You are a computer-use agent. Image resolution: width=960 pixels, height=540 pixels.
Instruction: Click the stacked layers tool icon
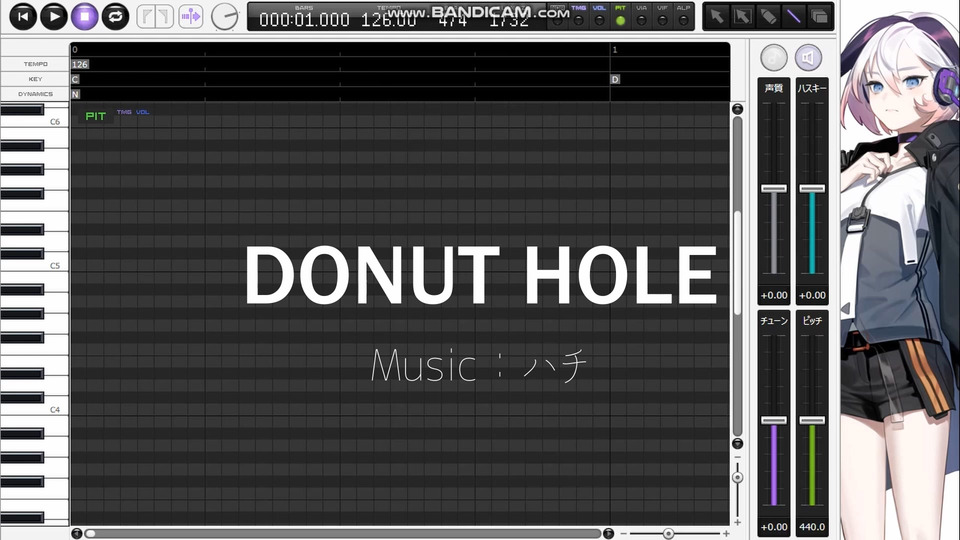point(819,17)
